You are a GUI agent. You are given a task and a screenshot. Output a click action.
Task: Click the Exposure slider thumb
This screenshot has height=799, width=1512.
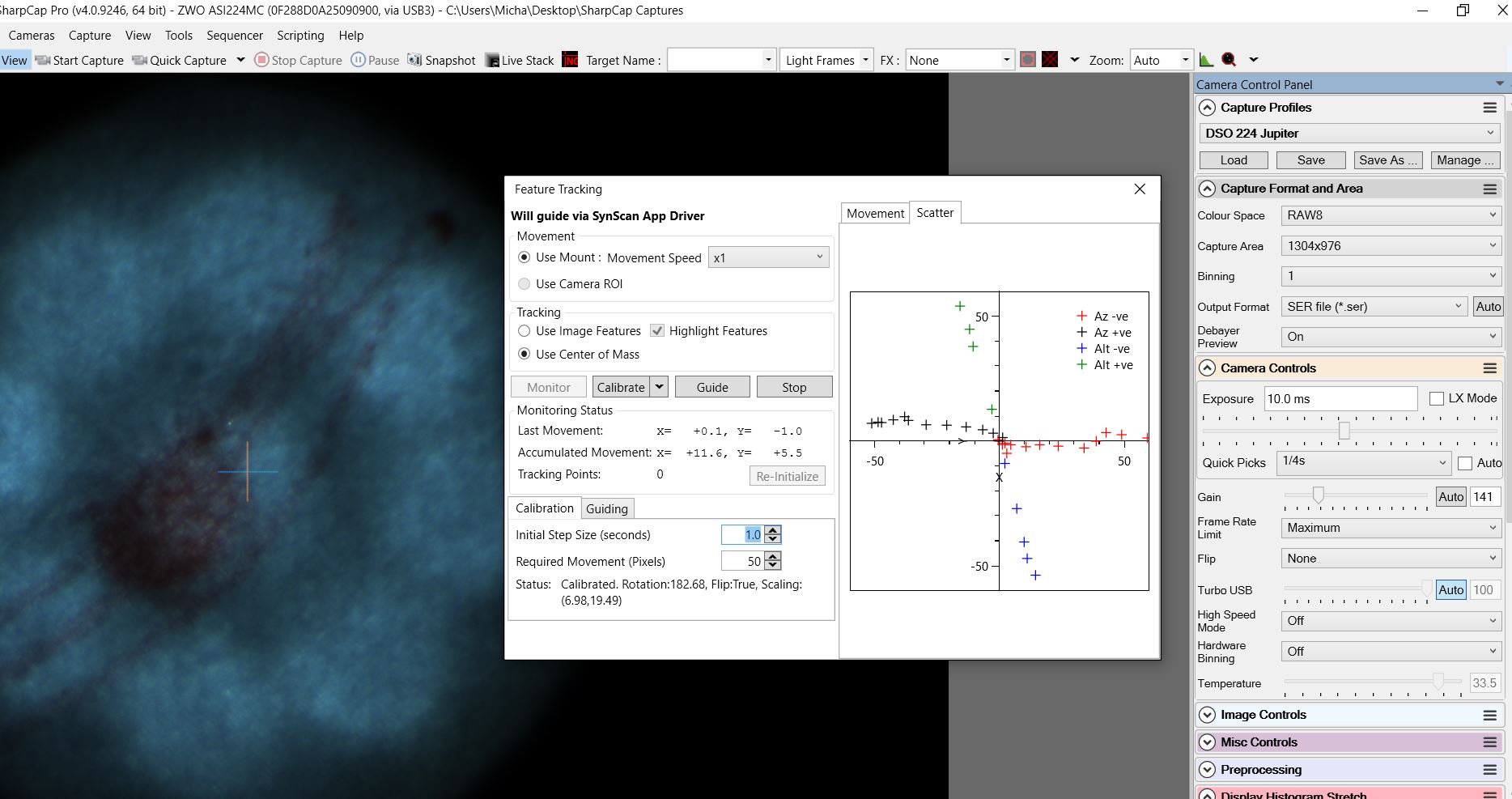[x=1344, y=431]
